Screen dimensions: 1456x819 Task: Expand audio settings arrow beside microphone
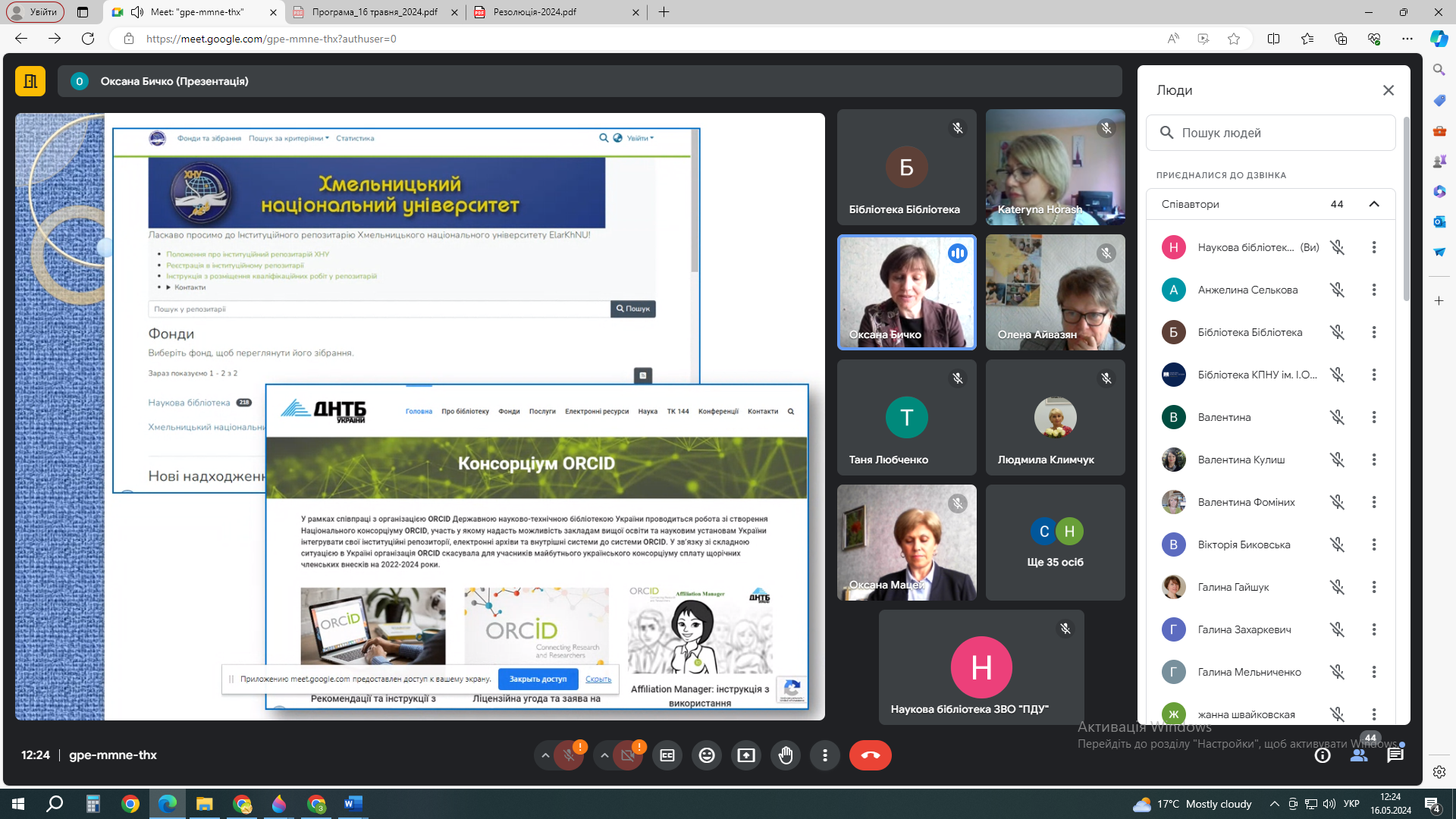(544, 755)
